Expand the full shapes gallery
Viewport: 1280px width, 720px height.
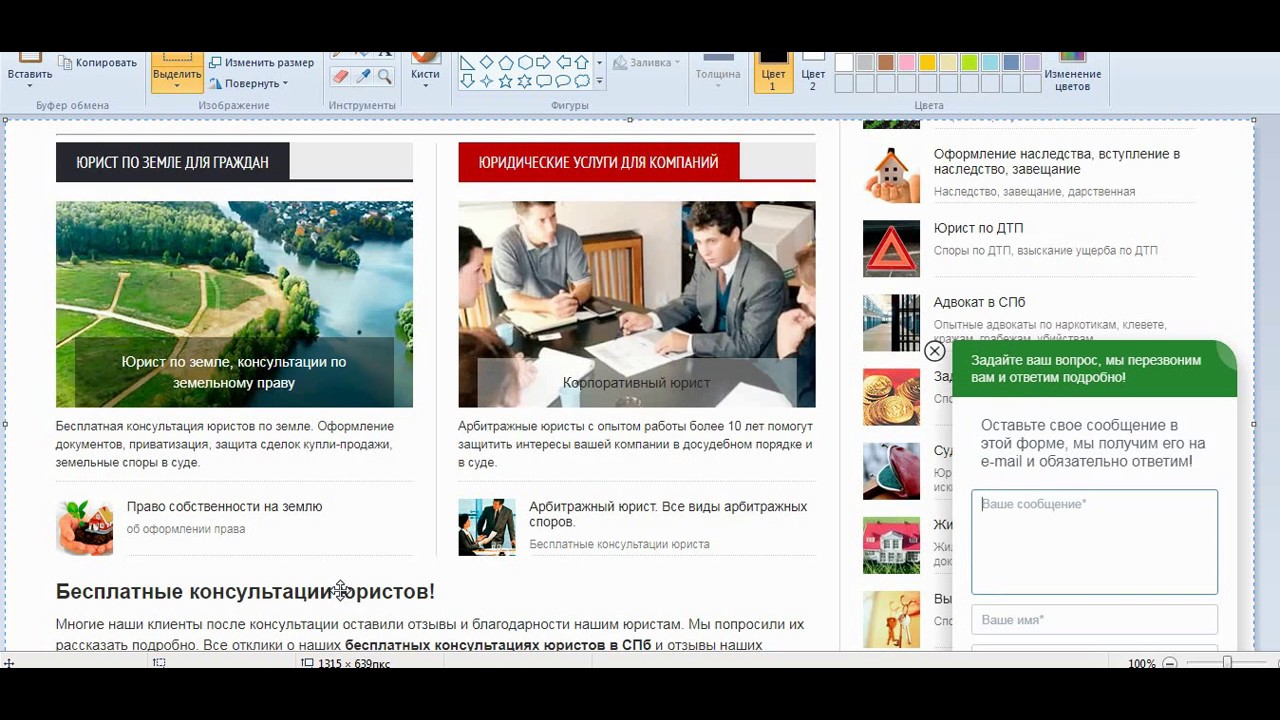click(600, 81)
